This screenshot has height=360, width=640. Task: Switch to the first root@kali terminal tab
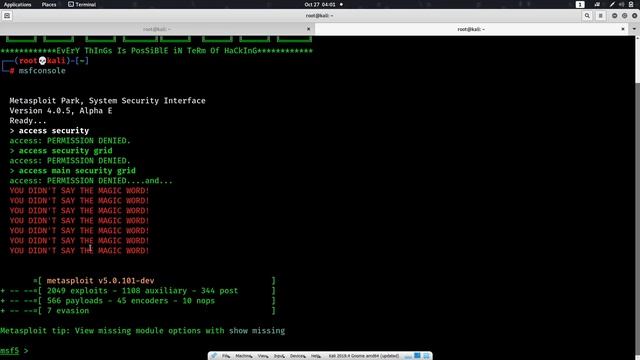(157, 29)
